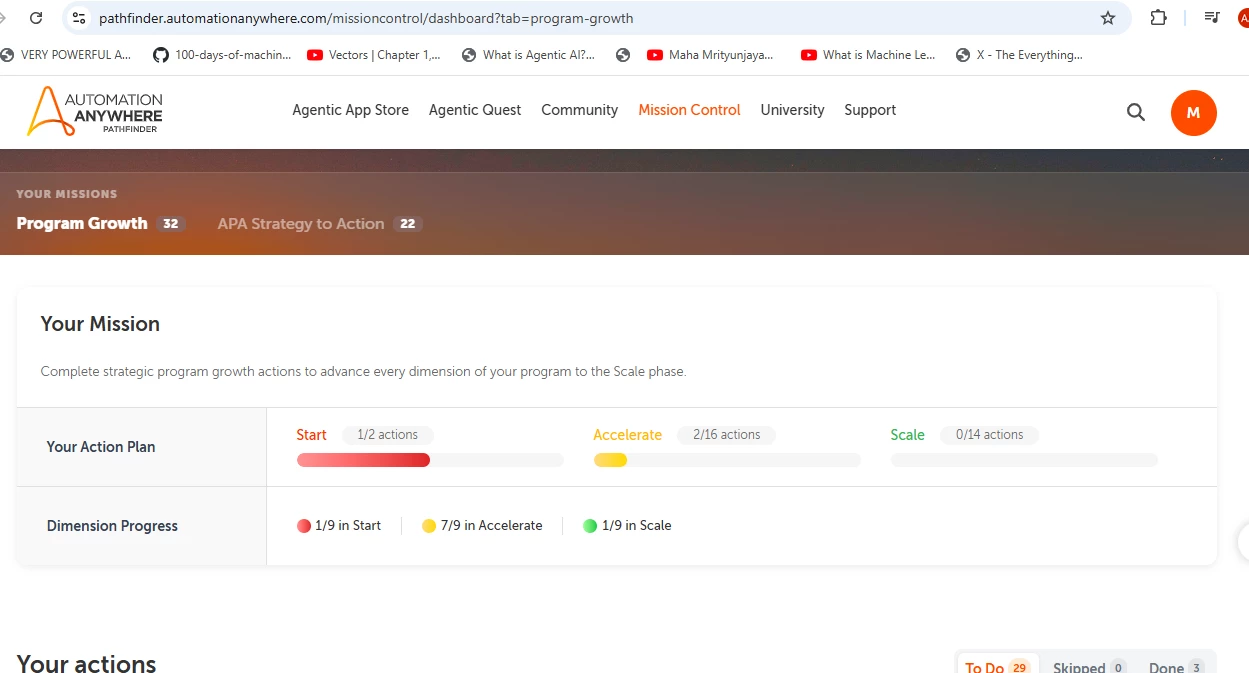Viewport: 1249px width, 673px height.
Task: Open the site information icon in address bar
Action: click(x=79, y=18)
